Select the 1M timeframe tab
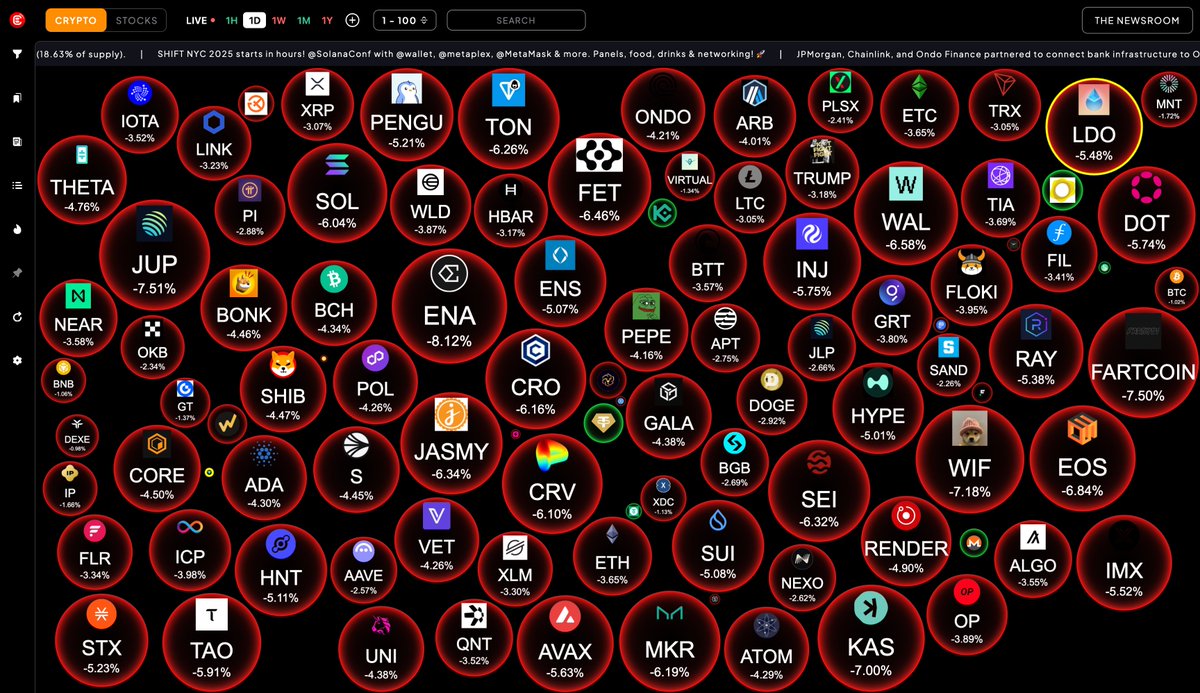Viewport: 1200px width, 693px height. [x=303, y=20]
